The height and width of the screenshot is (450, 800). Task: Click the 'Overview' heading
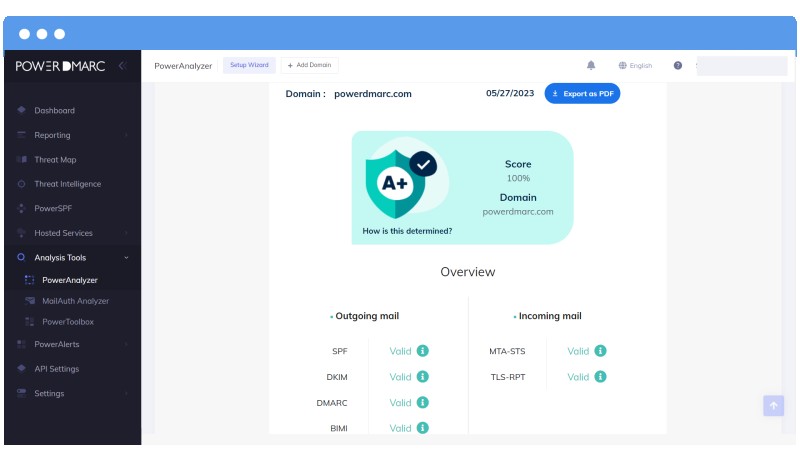coord(467,272)
